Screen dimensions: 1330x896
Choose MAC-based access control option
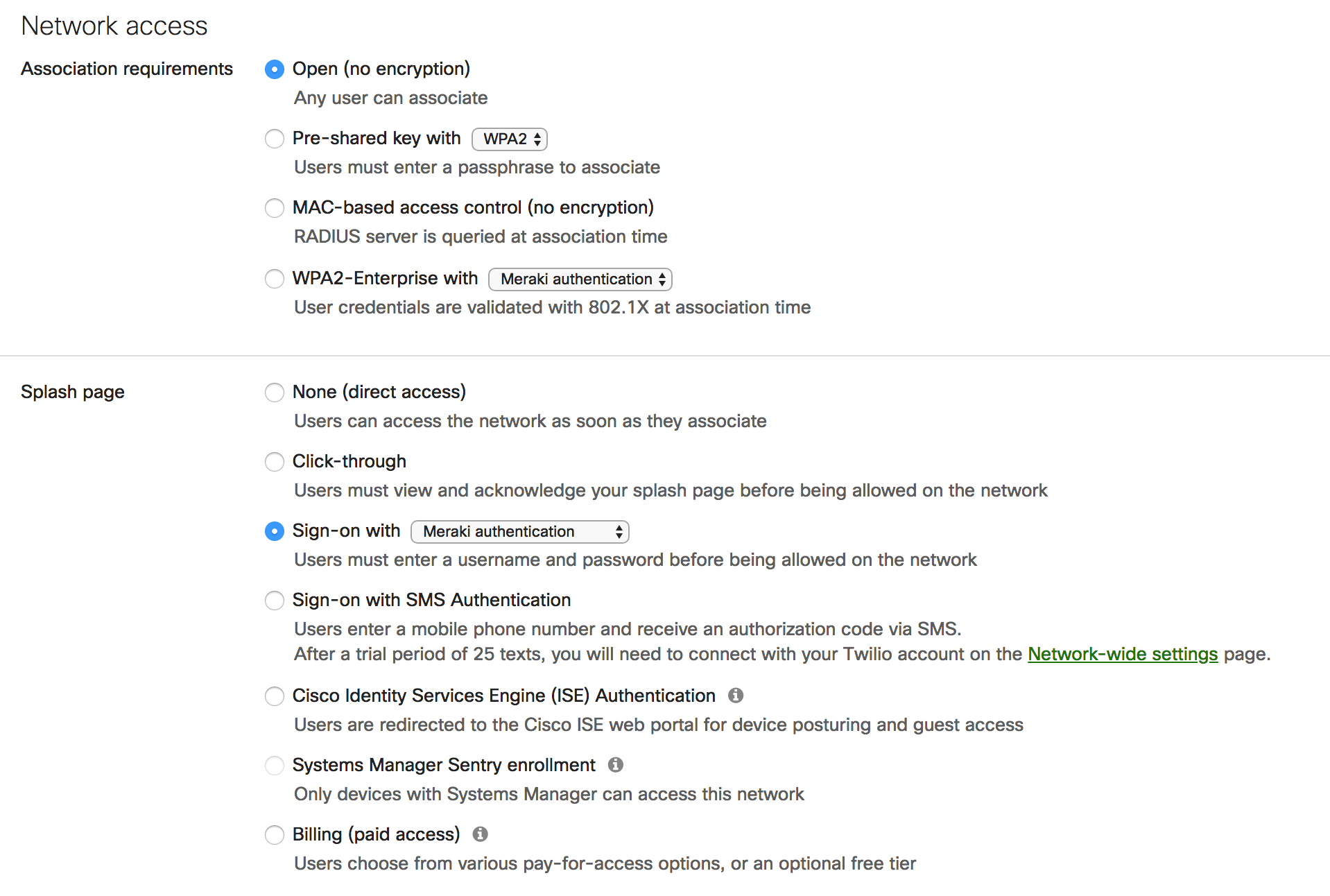click(275, 208)
